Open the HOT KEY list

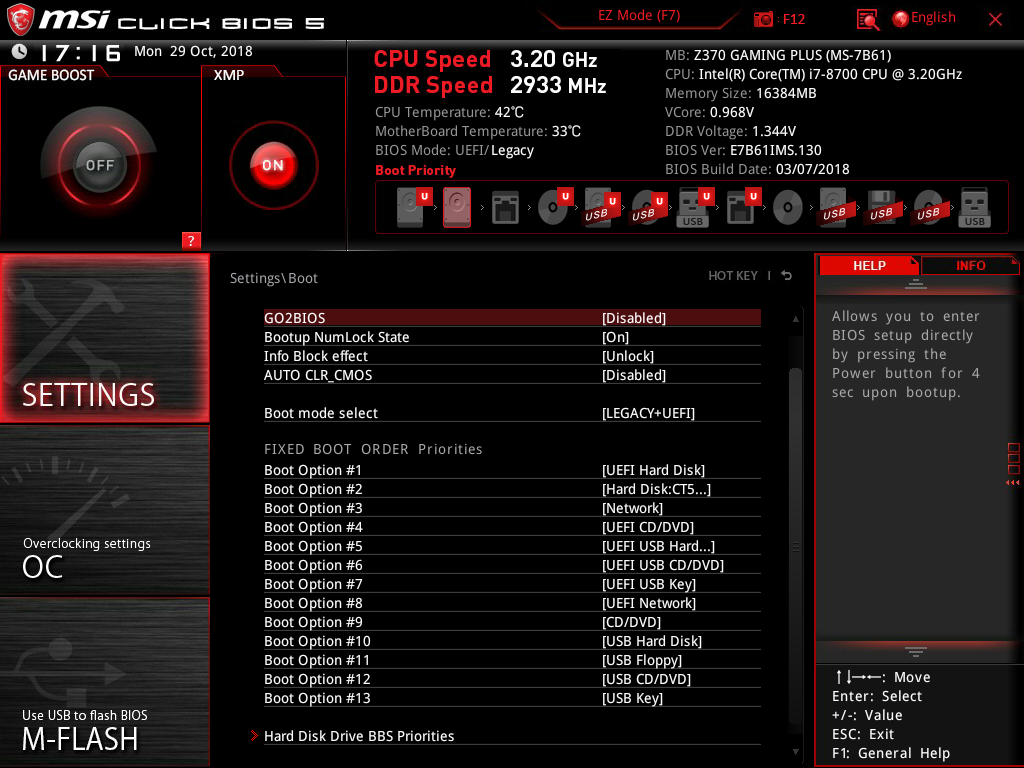(x=733, y=276)
